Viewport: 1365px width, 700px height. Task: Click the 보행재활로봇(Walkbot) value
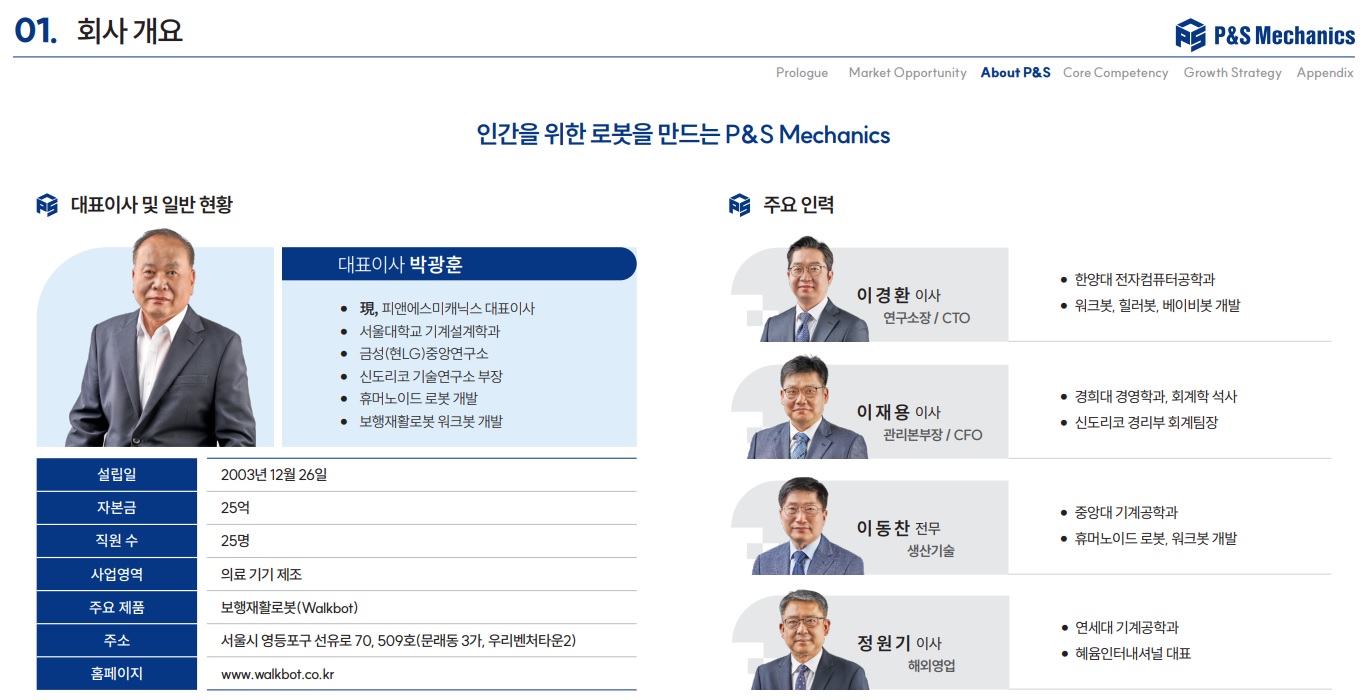pyautogui.click(x=289, y=607)
